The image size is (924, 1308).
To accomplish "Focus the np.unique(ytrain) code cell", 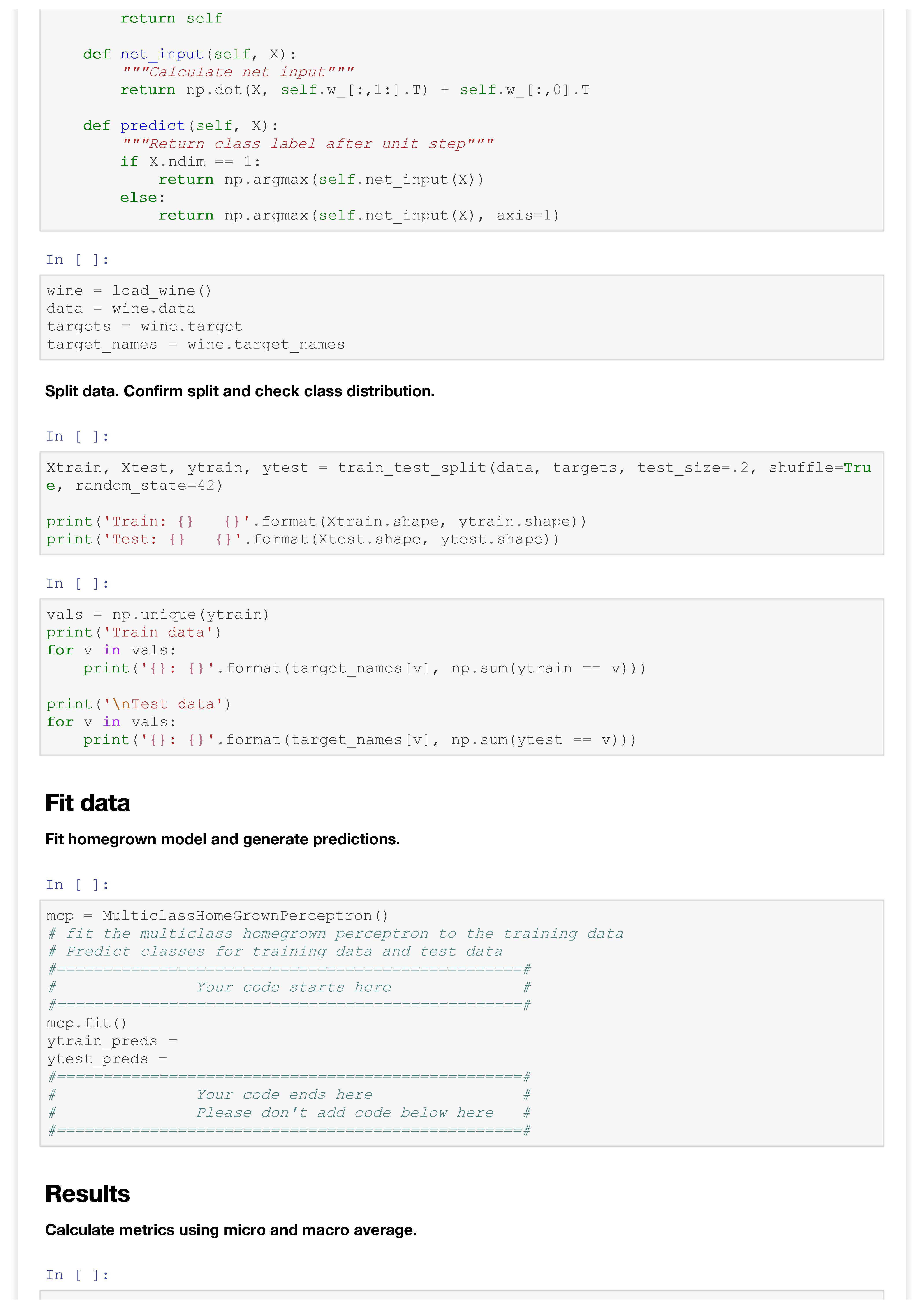I will (461, 677).
